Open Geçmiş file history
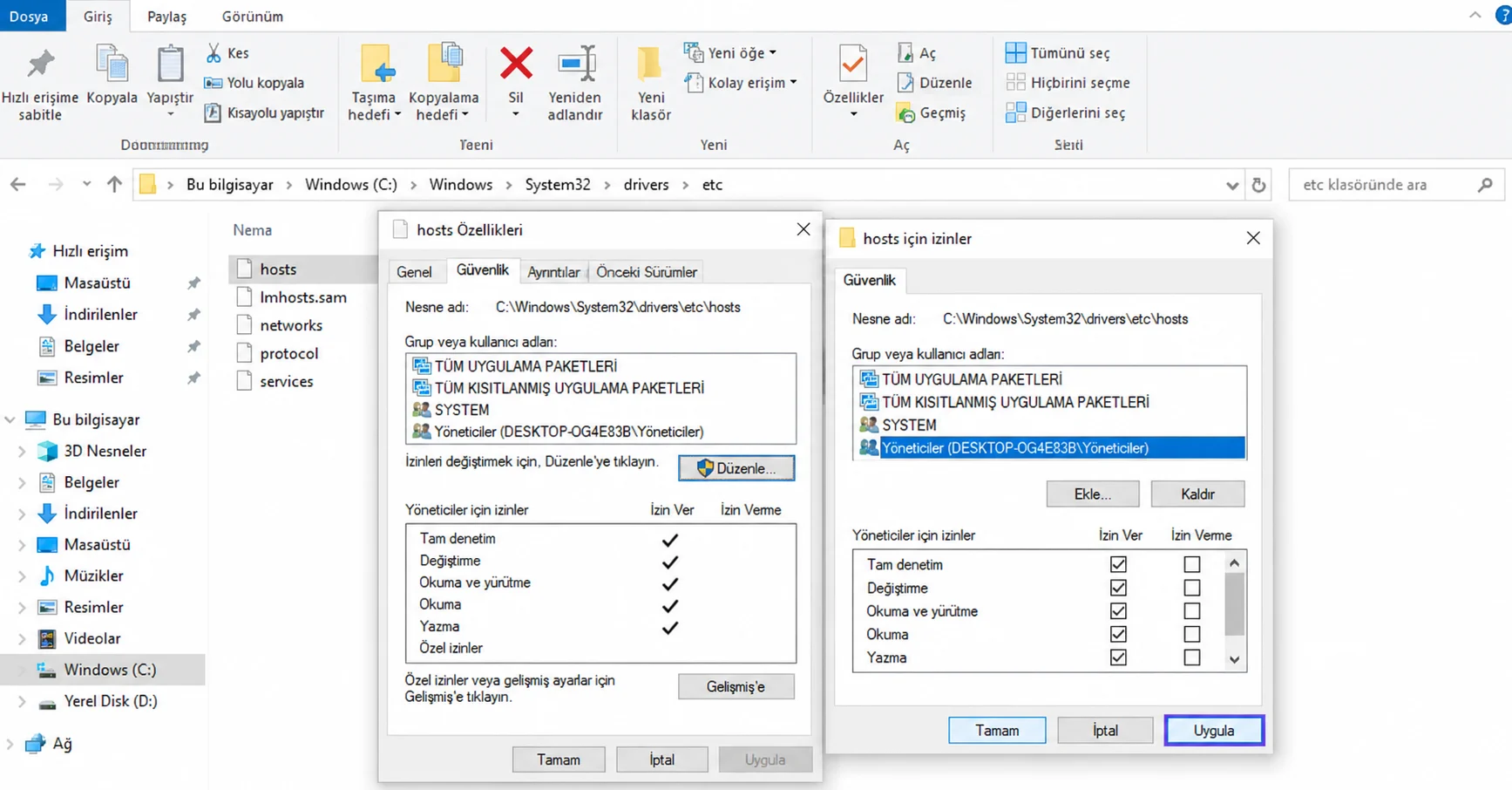This screenshot has height=790, width=1512. click(x=932, y=112)
